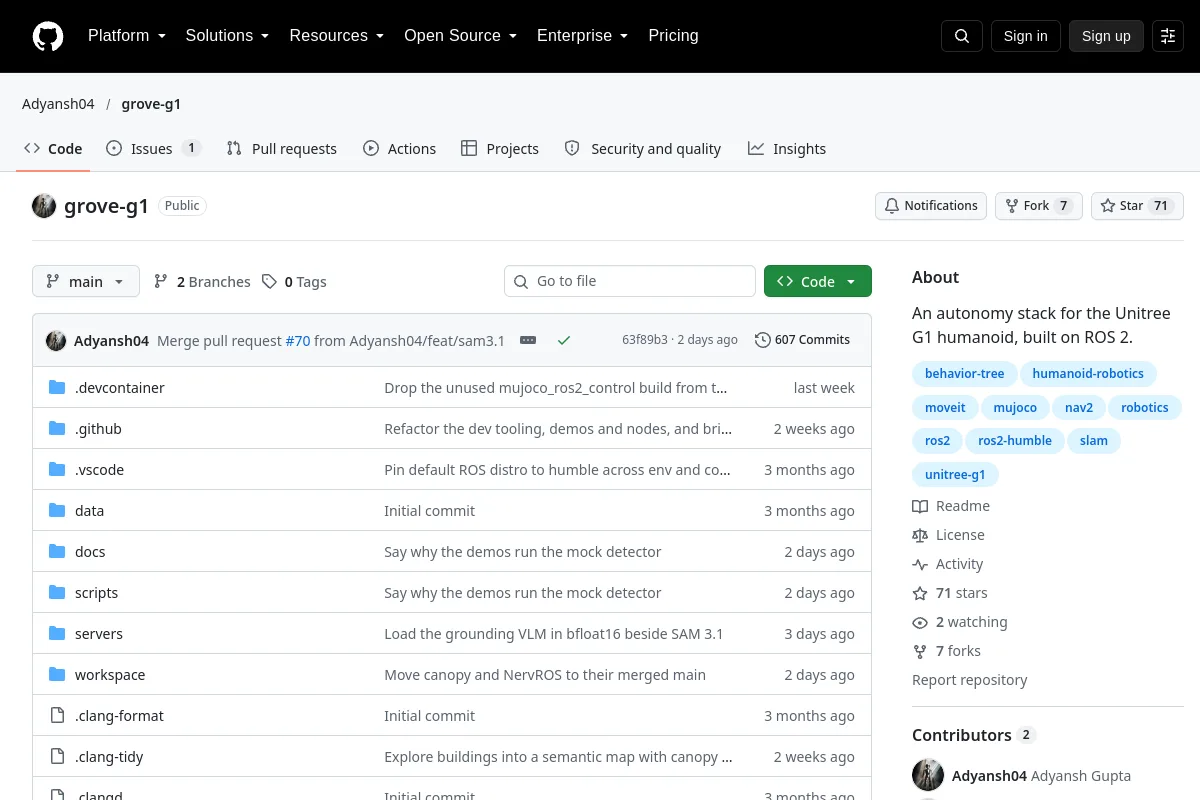
Task: Expand the Solutions menu
Action: 228,36
